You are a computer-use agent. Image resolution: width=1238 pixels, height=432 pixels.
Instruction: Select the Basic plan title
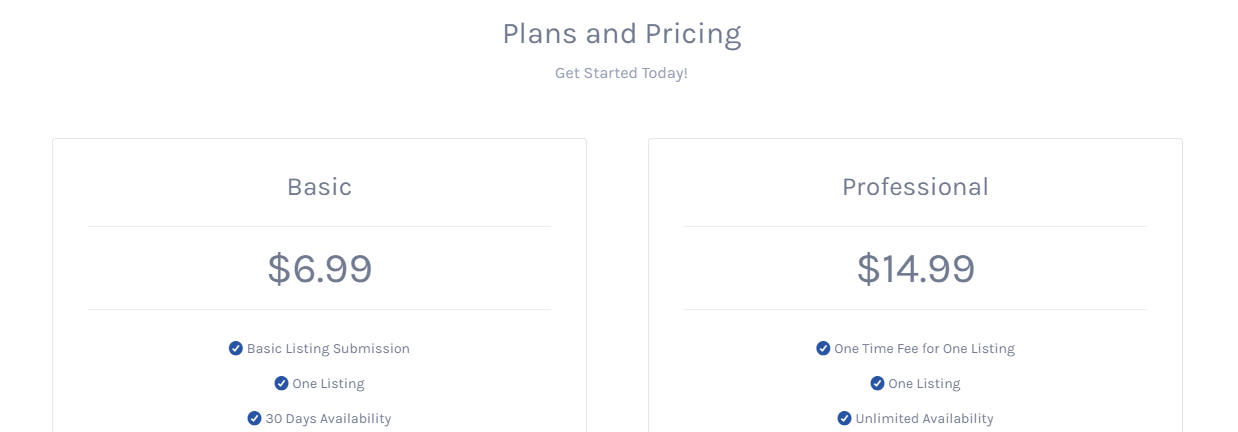click(319, 187)
